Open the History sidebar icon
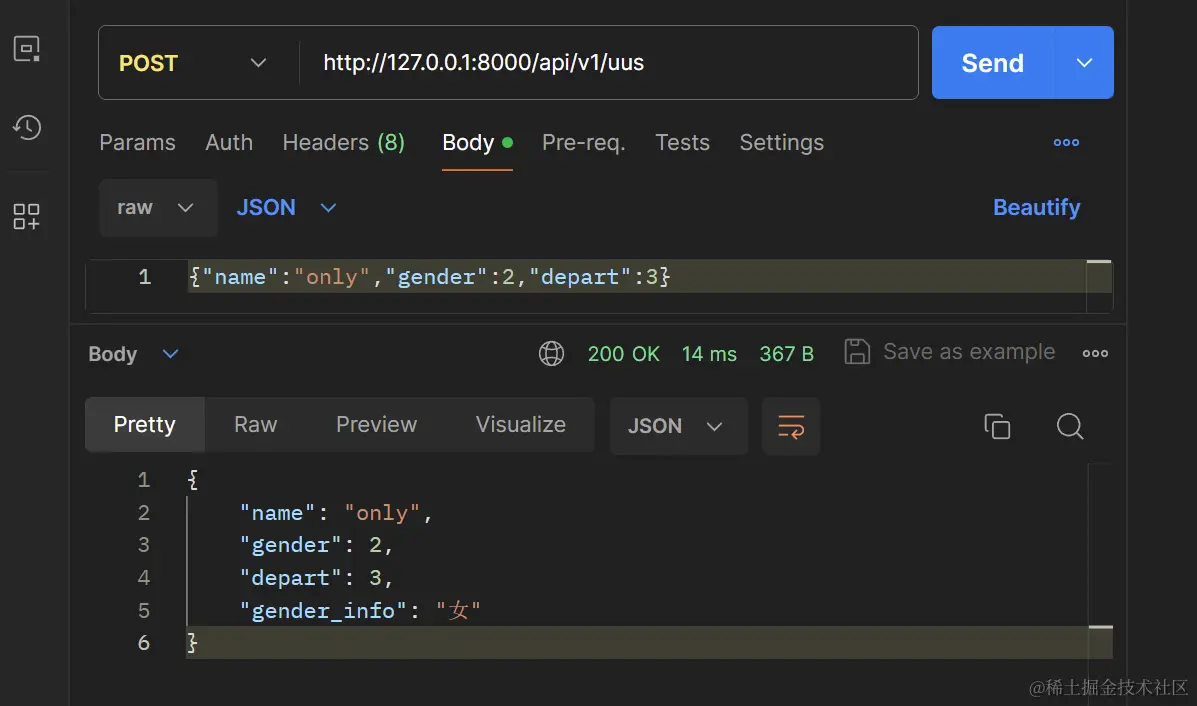 27,127
